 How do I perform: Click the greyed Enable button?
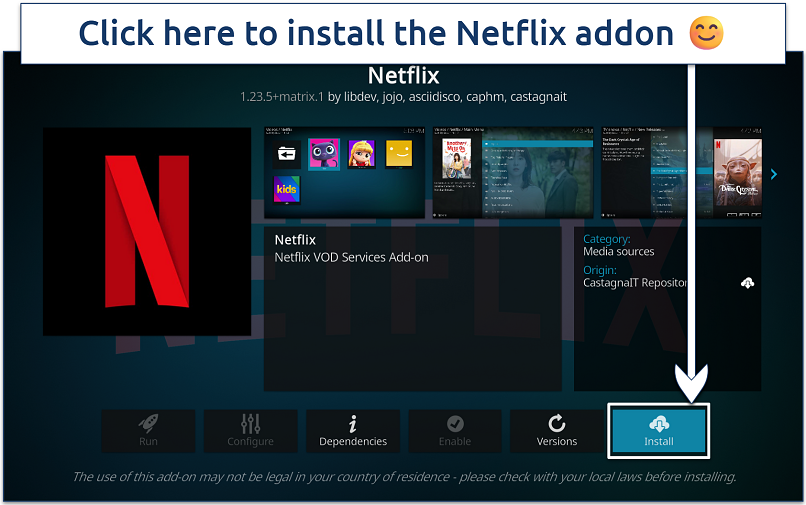tap(455, 431)
